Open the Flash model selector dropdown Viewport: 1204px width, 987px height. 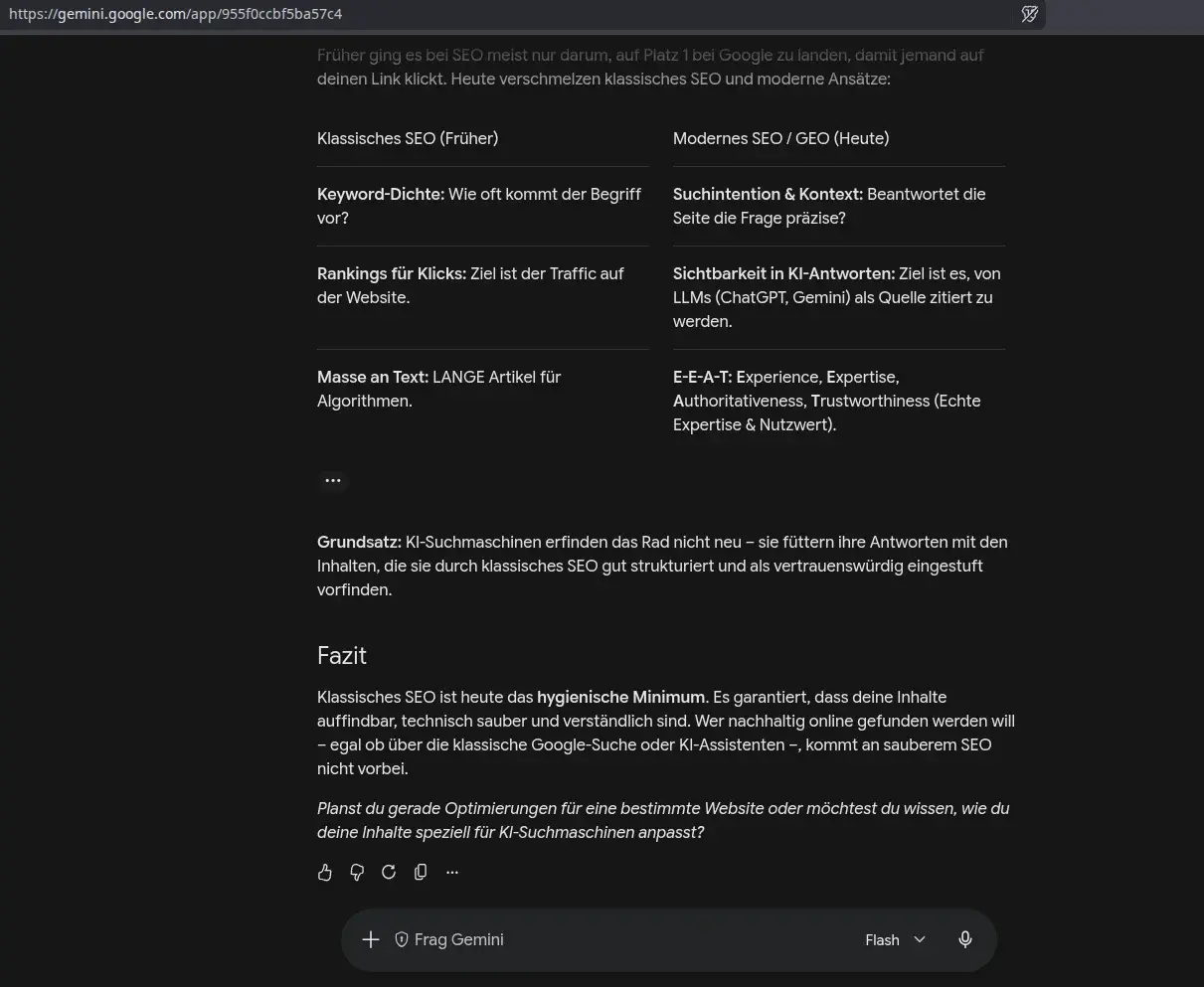click(895, 939)
